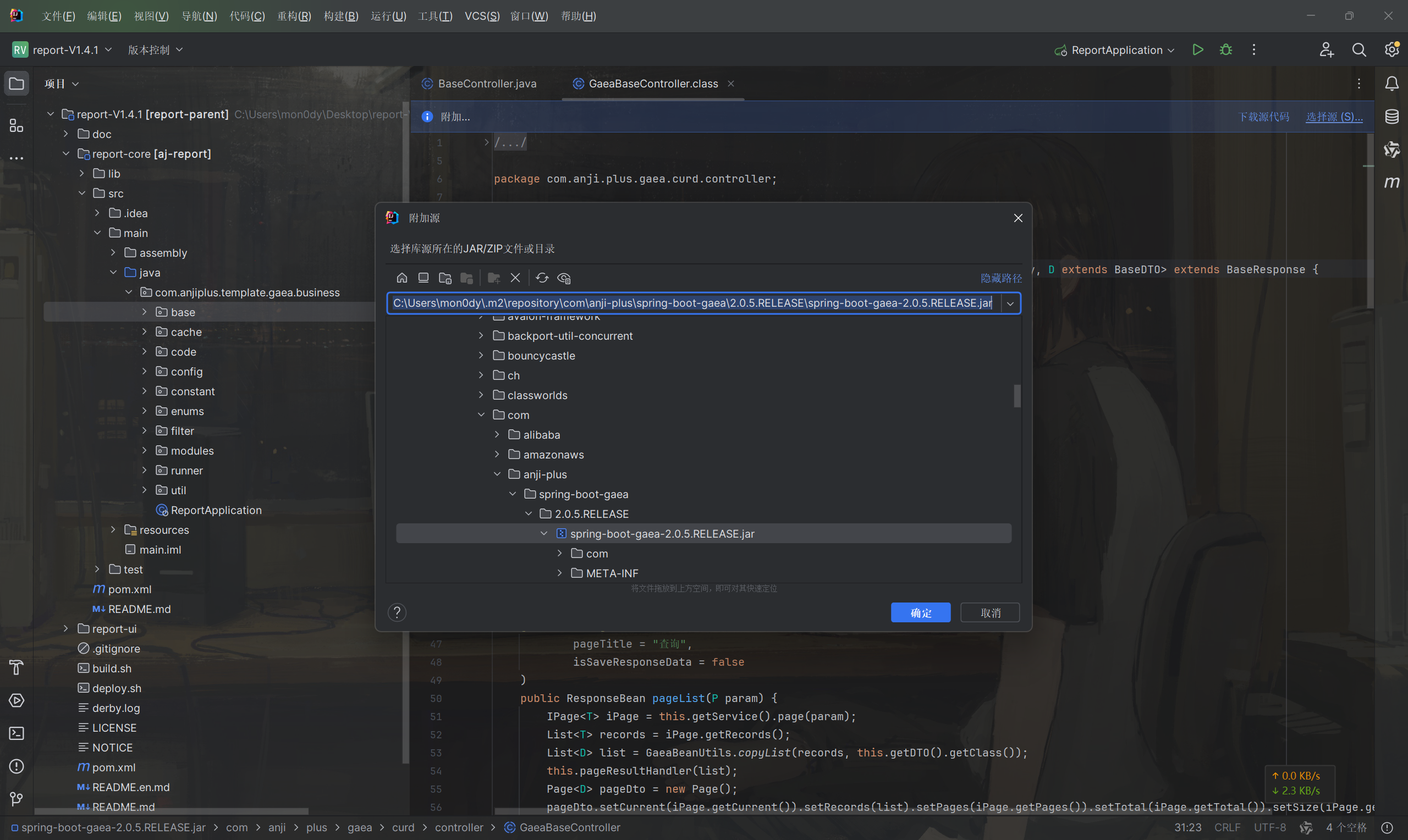Open the 代码(C) menu
The height and width of the screenshot is (840, 1408).
tap(247, 16)
